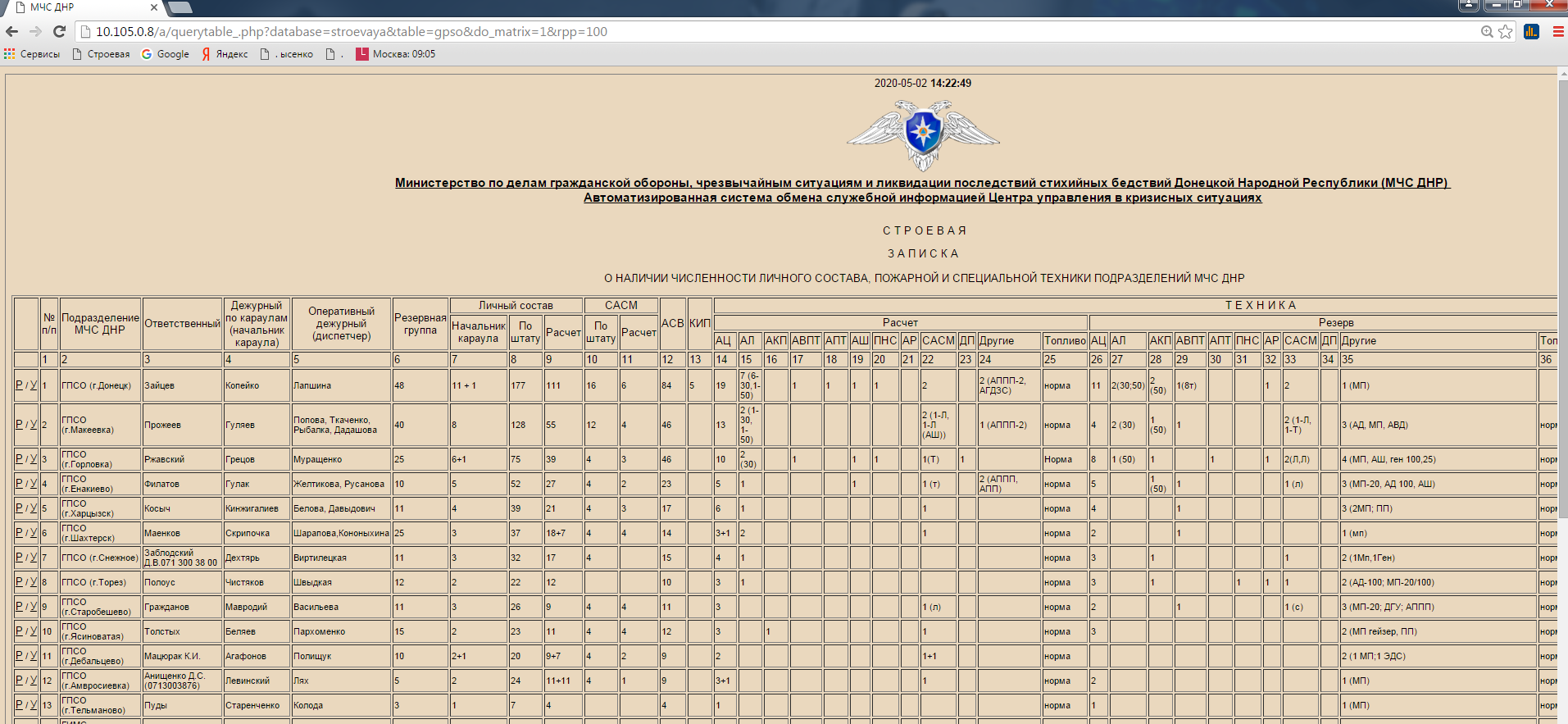Viewport: 1568px width, 724px height.
Task: Select the 'Лапшина' cell
Action: 342,385
